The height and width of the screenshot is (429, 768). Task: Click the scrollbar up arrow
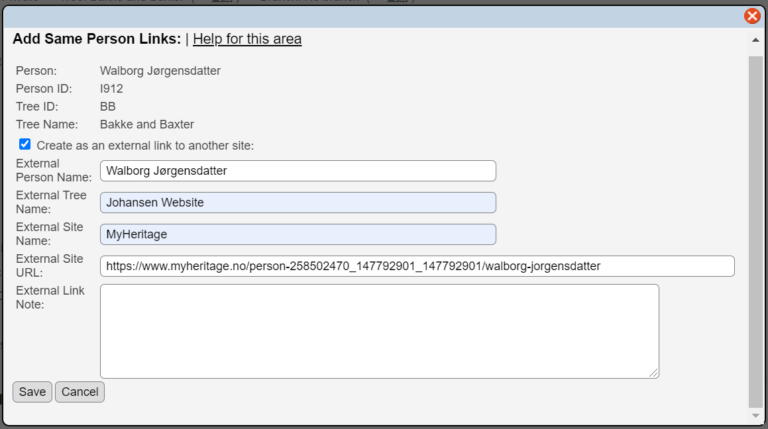click(755, 41)
